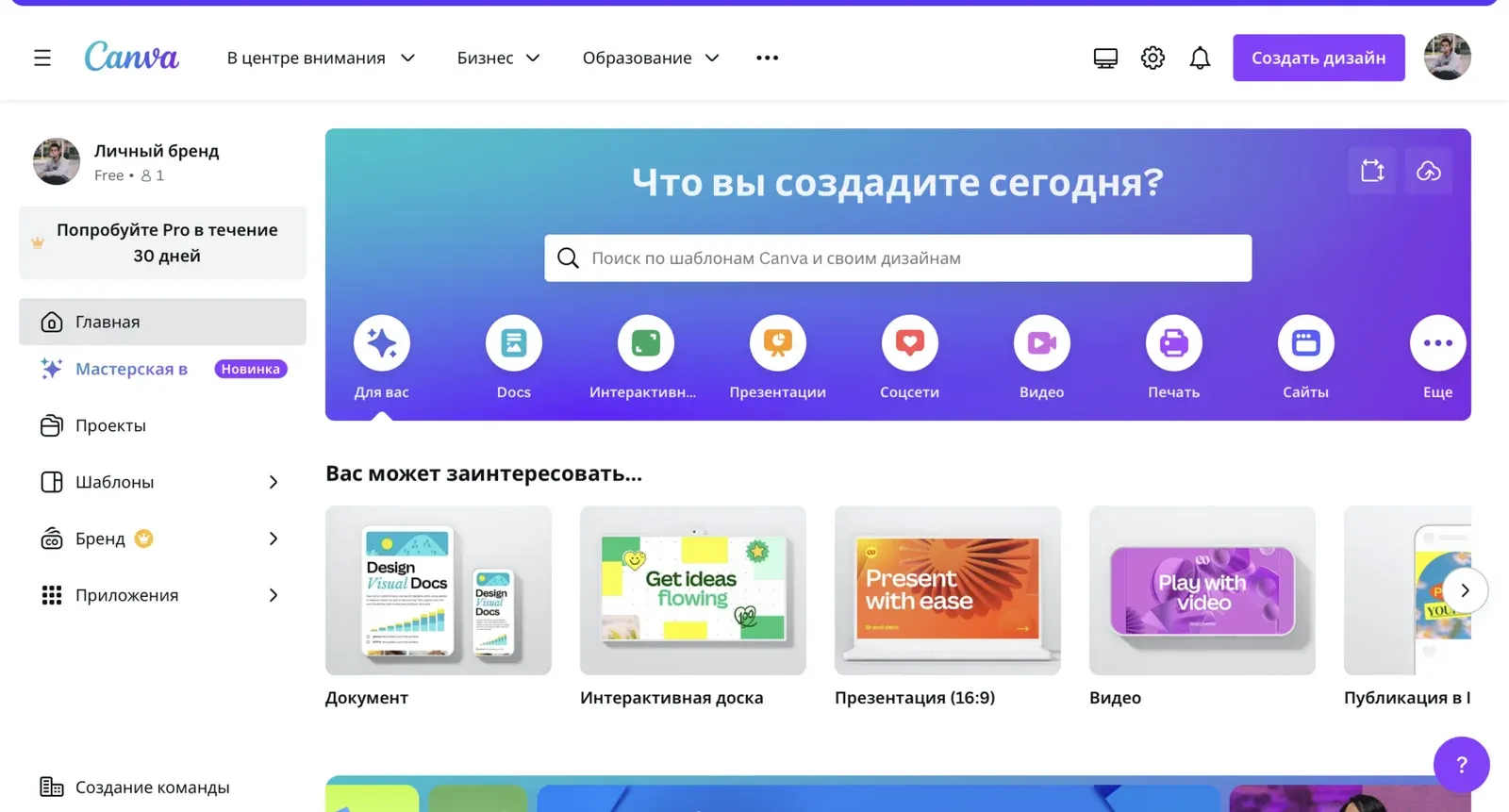Open the purple help question button
Screen dimensions: 1509x812
click(x=1462, y=765)
